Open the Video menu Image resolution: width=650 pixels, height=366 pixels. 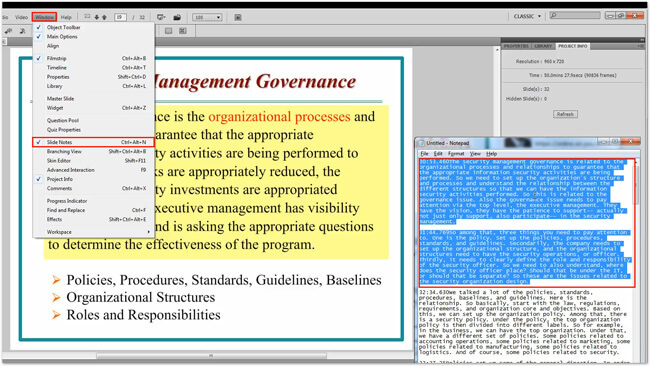[x=22, y=17]
